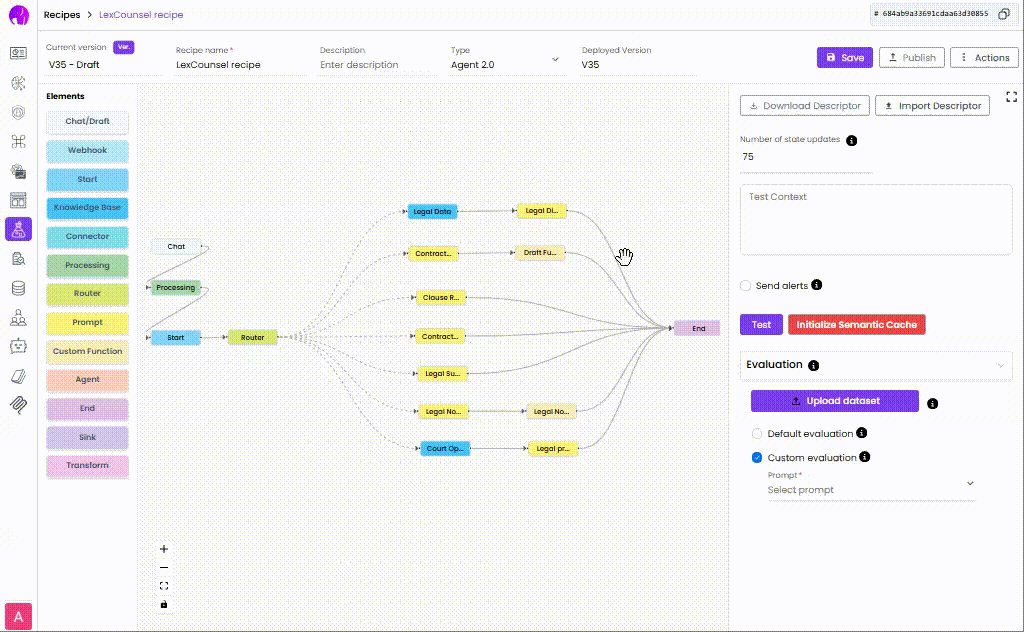Enable the Send alerts checkbox
This screenshot has width=1024, height=632.
click(x=746, y=286)
